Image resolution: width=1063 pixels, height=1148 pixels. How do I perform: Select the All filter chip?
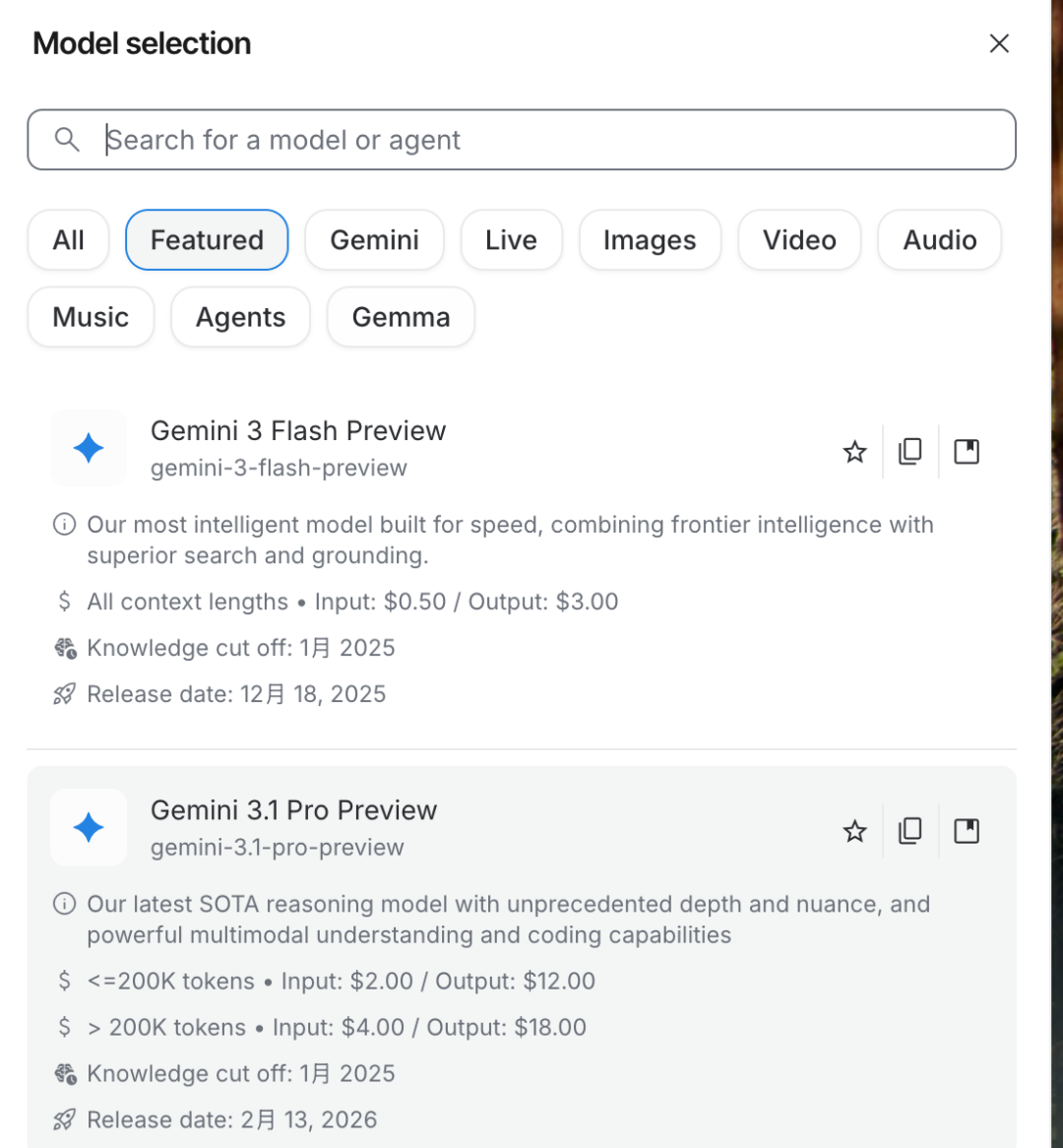point(68,240)
